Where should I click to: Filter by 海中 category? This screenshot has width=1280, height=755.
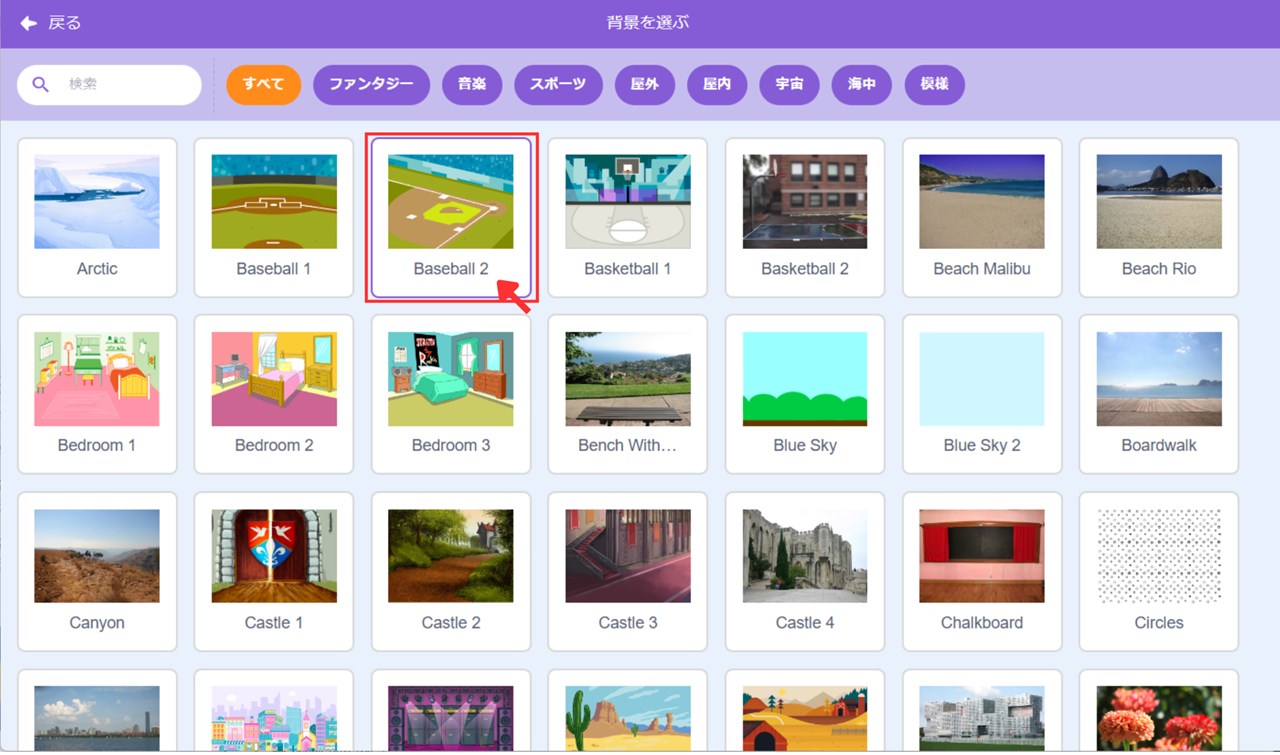point(861,85)
